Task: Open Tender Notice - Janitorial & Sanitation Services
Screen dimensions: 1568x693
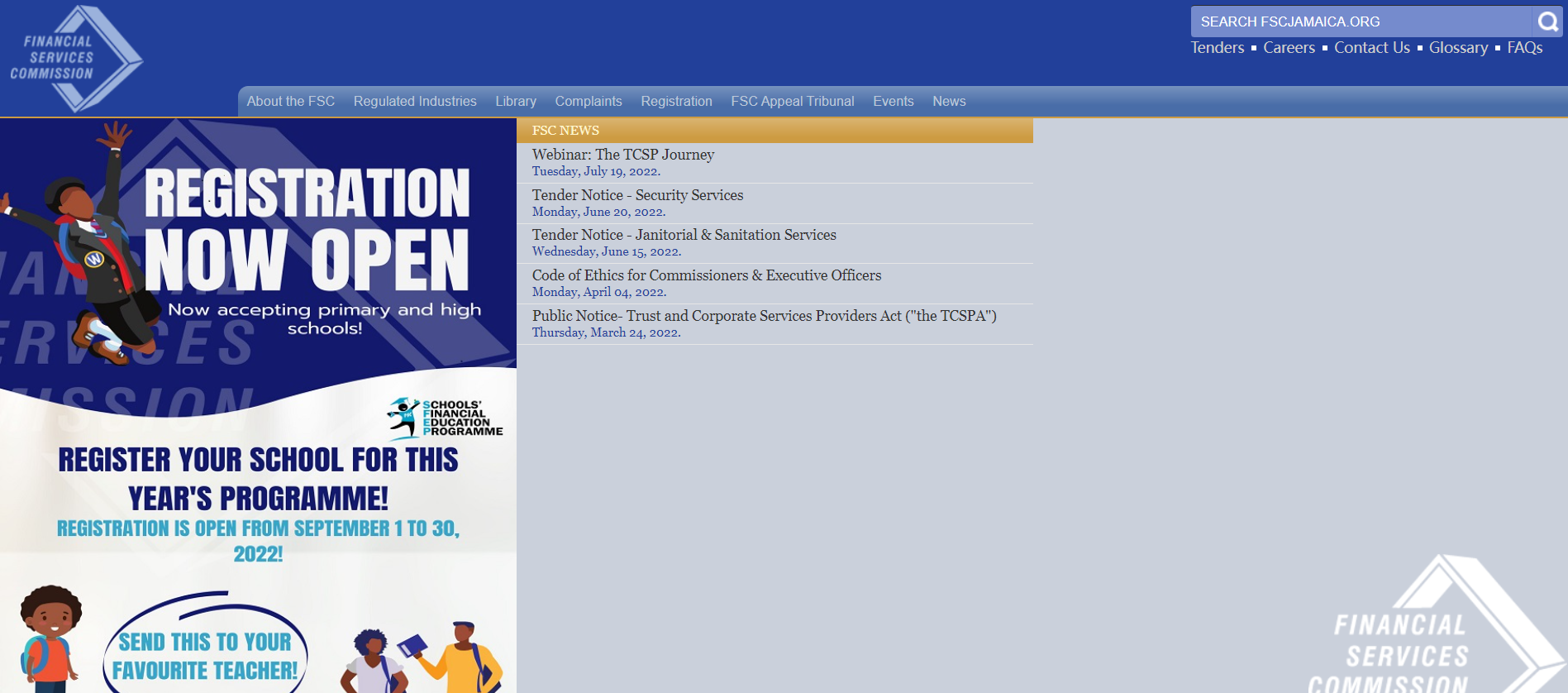Action: [684, 235]
